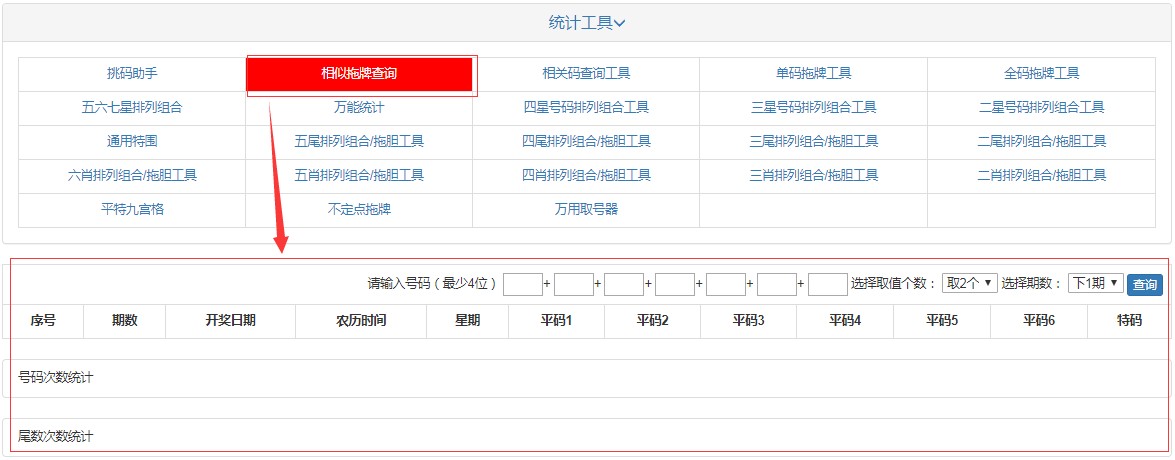This screenshot has width=1175, height=460.
Task: Open 三尾排列组合/拖胆工具
Action: click(x=813, y=141)
